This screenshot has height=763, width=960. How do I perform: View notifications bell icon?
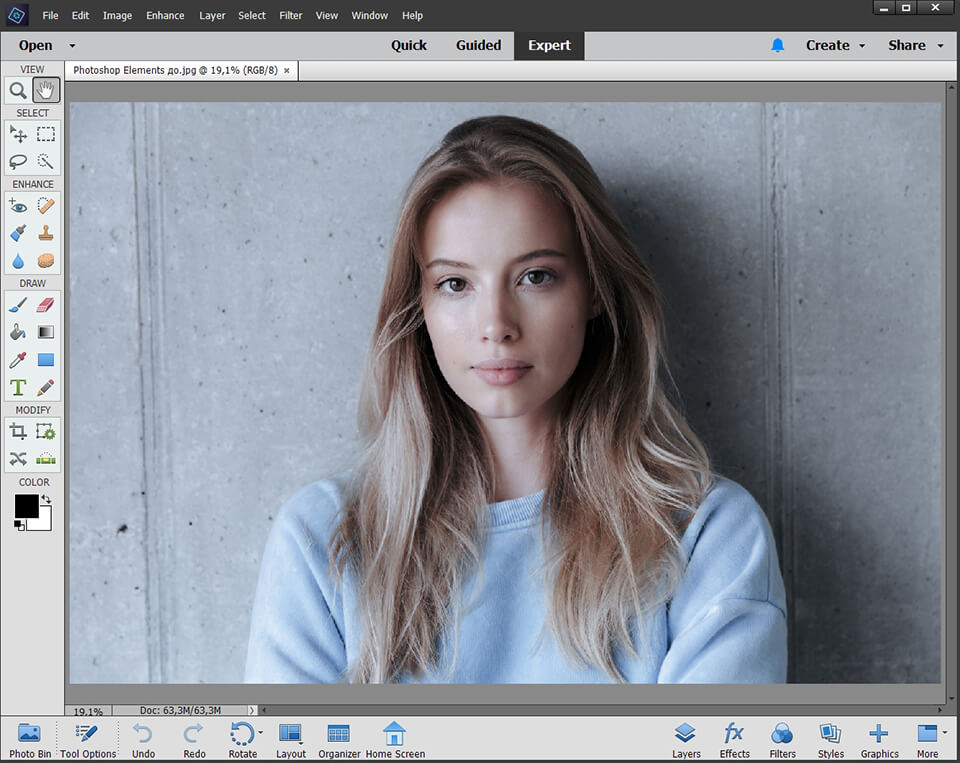[x=778, y=45]
